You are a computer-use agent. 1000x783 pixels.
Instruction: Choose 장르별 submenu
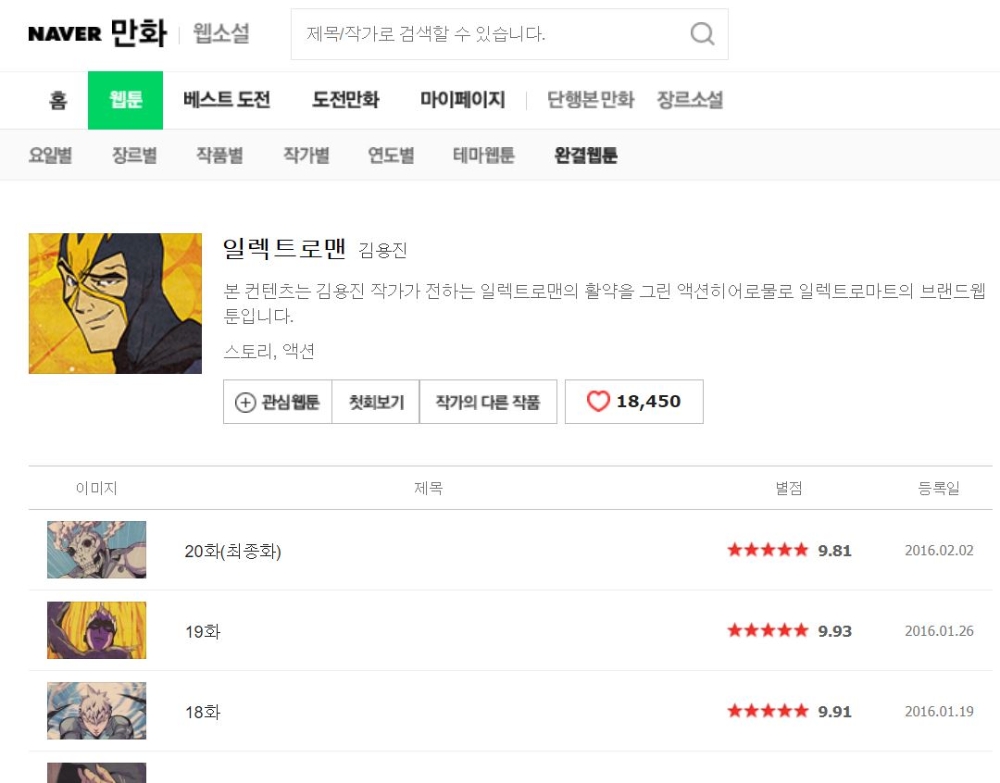[x=135, y=155]
